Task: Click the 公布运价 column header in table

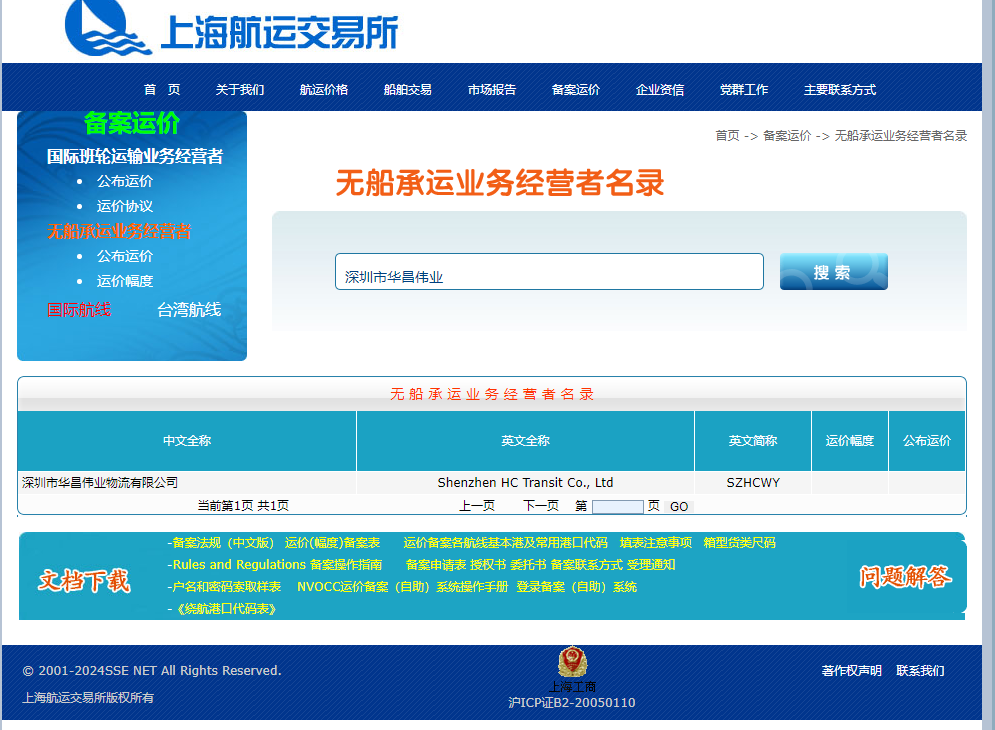Action: point(926,441)
